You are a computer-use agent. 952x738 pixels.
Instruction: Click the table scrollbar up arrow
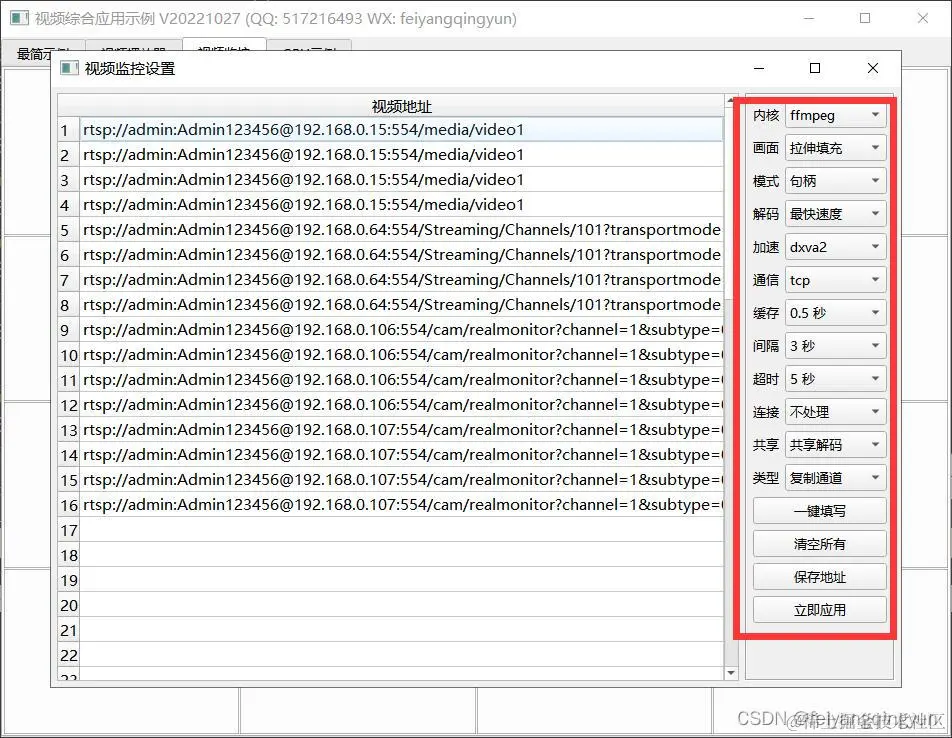731,100
